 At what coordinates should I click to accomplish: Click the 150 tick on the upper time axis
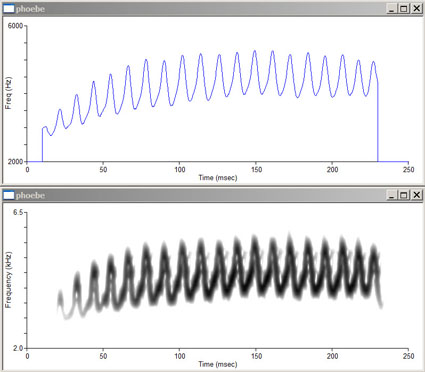pos(256,170)
